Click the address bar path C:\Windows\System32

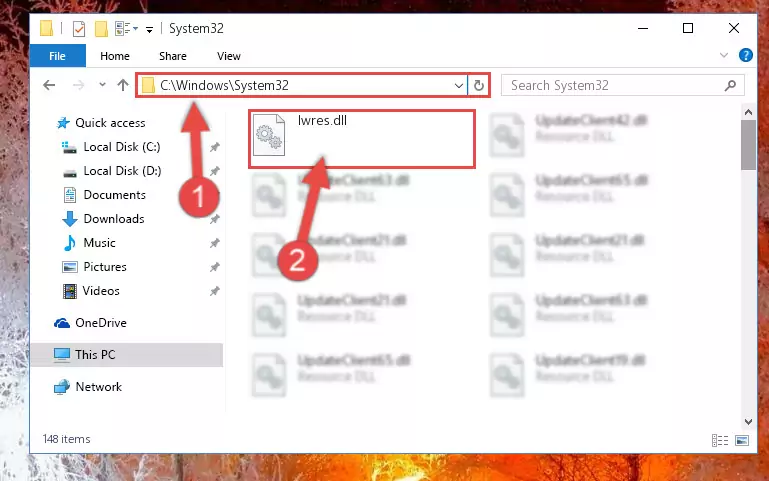pyautogui.click(x=224, y=85)
